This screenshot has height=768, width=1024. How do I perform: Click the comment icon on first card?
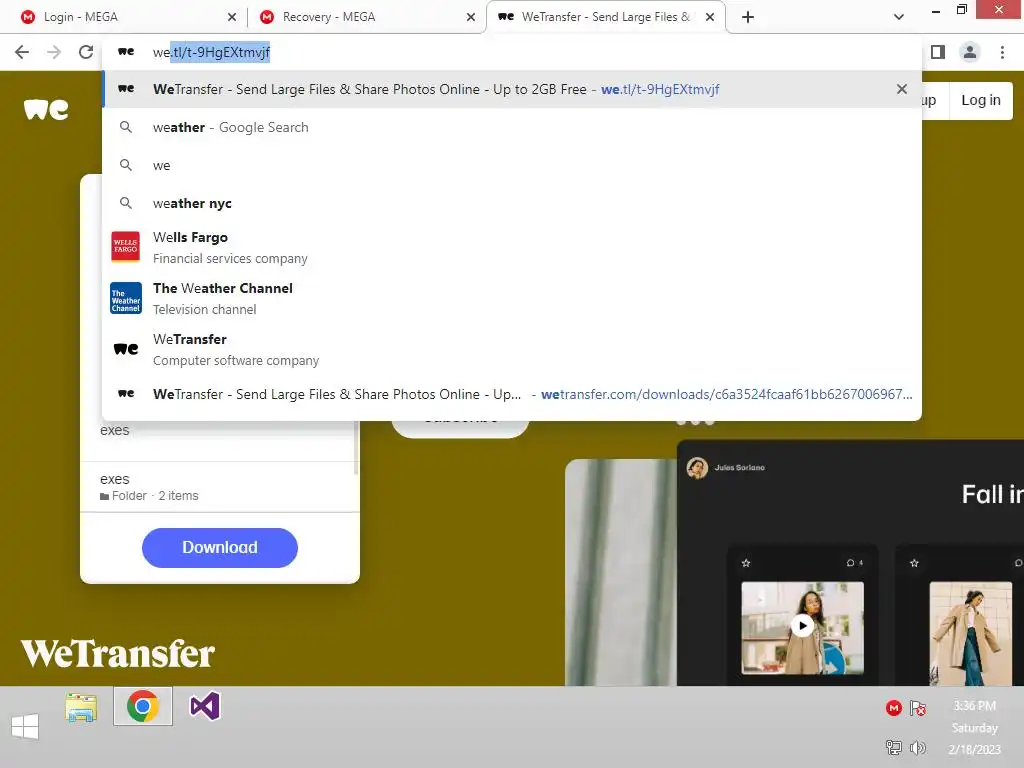click(x=850, y=563)
